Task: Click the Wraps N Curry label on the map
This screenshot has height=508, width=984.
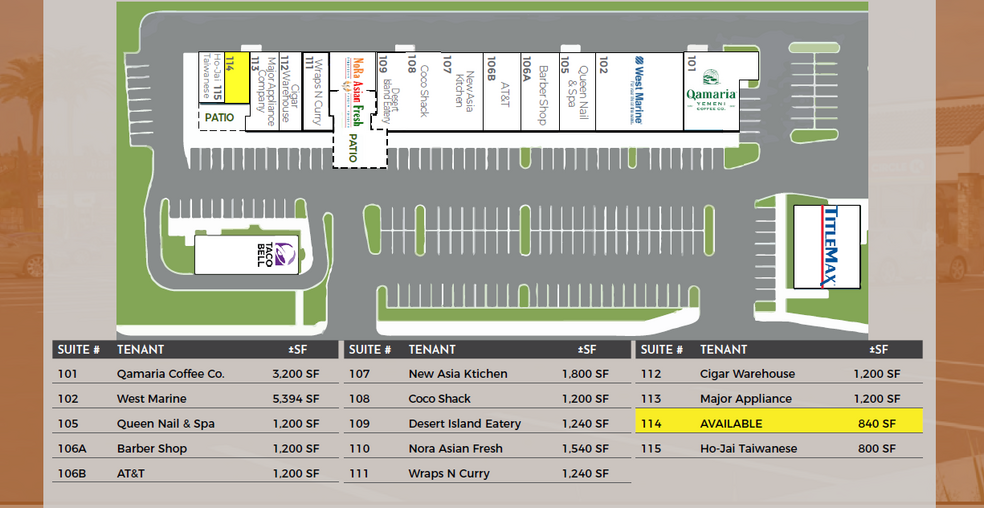Action: click(x=318, y=93)
